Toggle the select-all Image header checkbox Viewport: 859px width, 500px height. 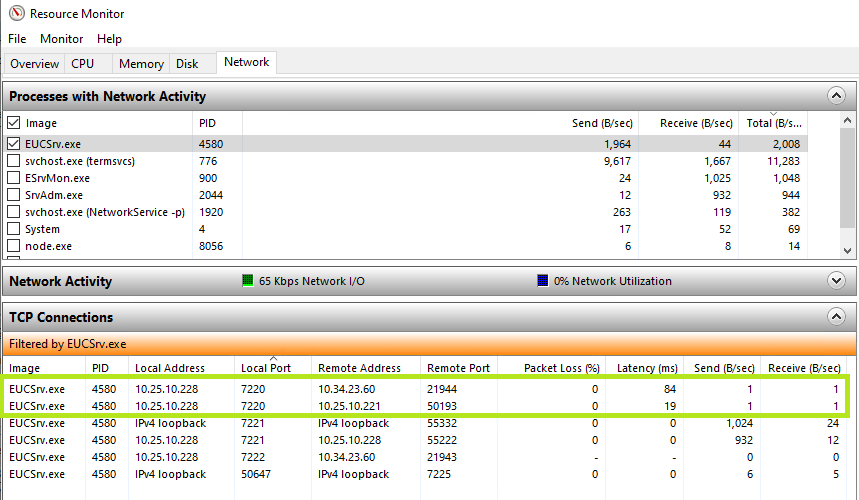(x=14, y=123)
